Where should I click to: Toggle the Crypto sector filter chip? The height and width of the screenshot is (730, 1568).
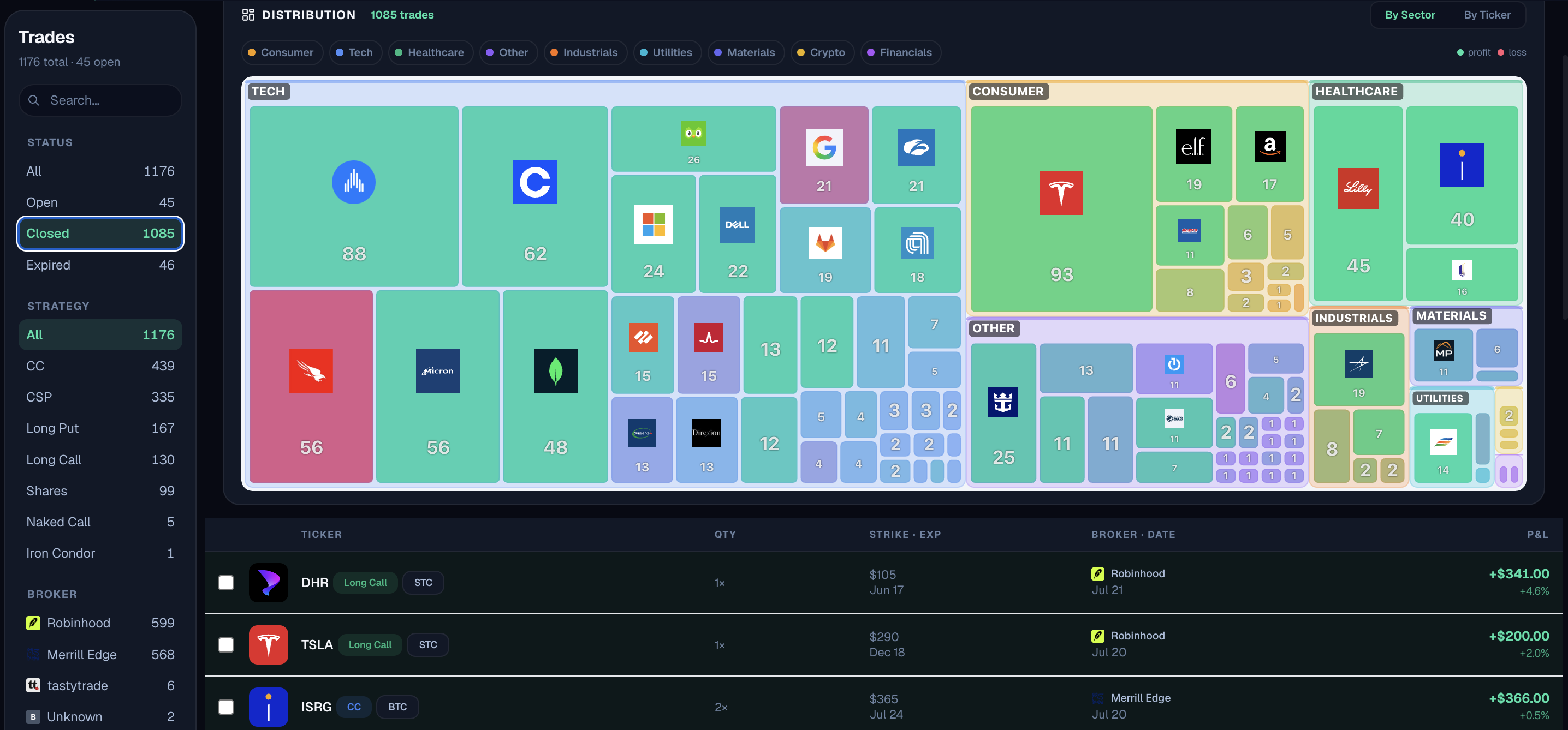[822, 52]
